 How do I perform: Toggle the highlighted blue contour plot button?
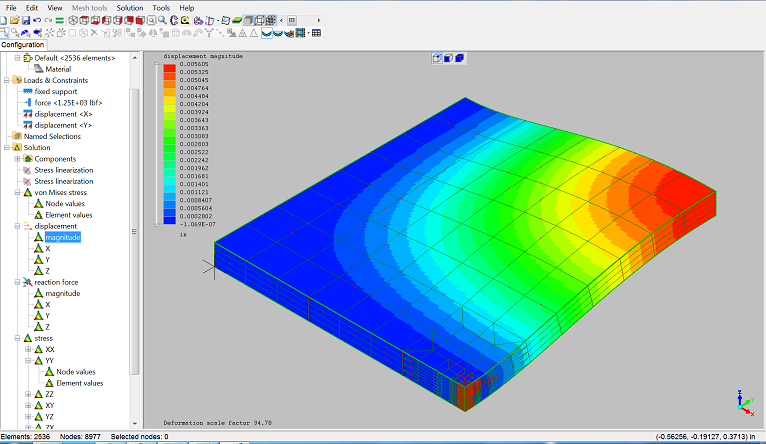(x=267, y=33)
